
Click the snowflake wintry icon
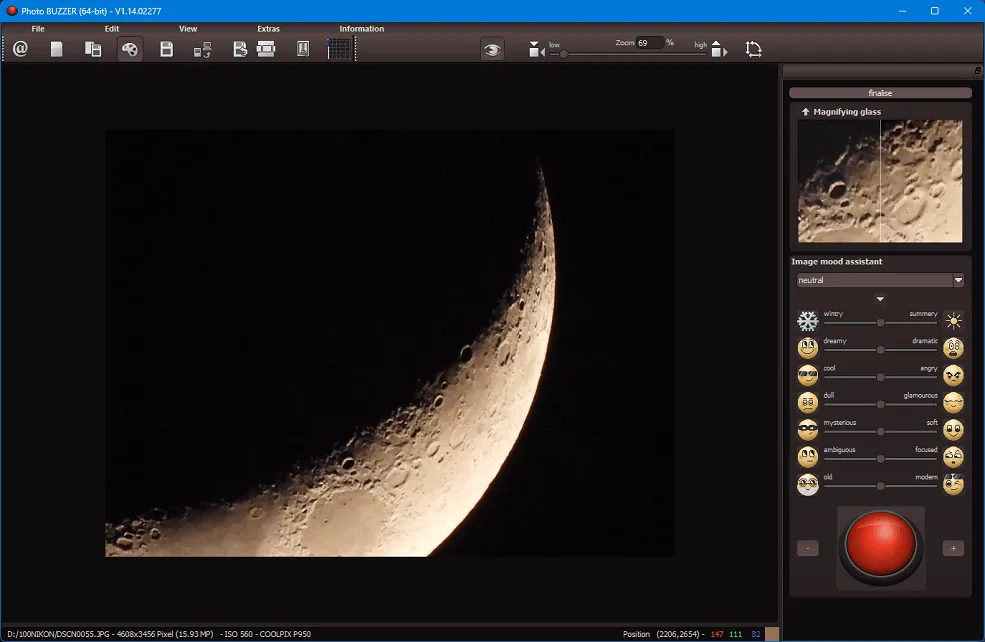(x=808, y=321)
